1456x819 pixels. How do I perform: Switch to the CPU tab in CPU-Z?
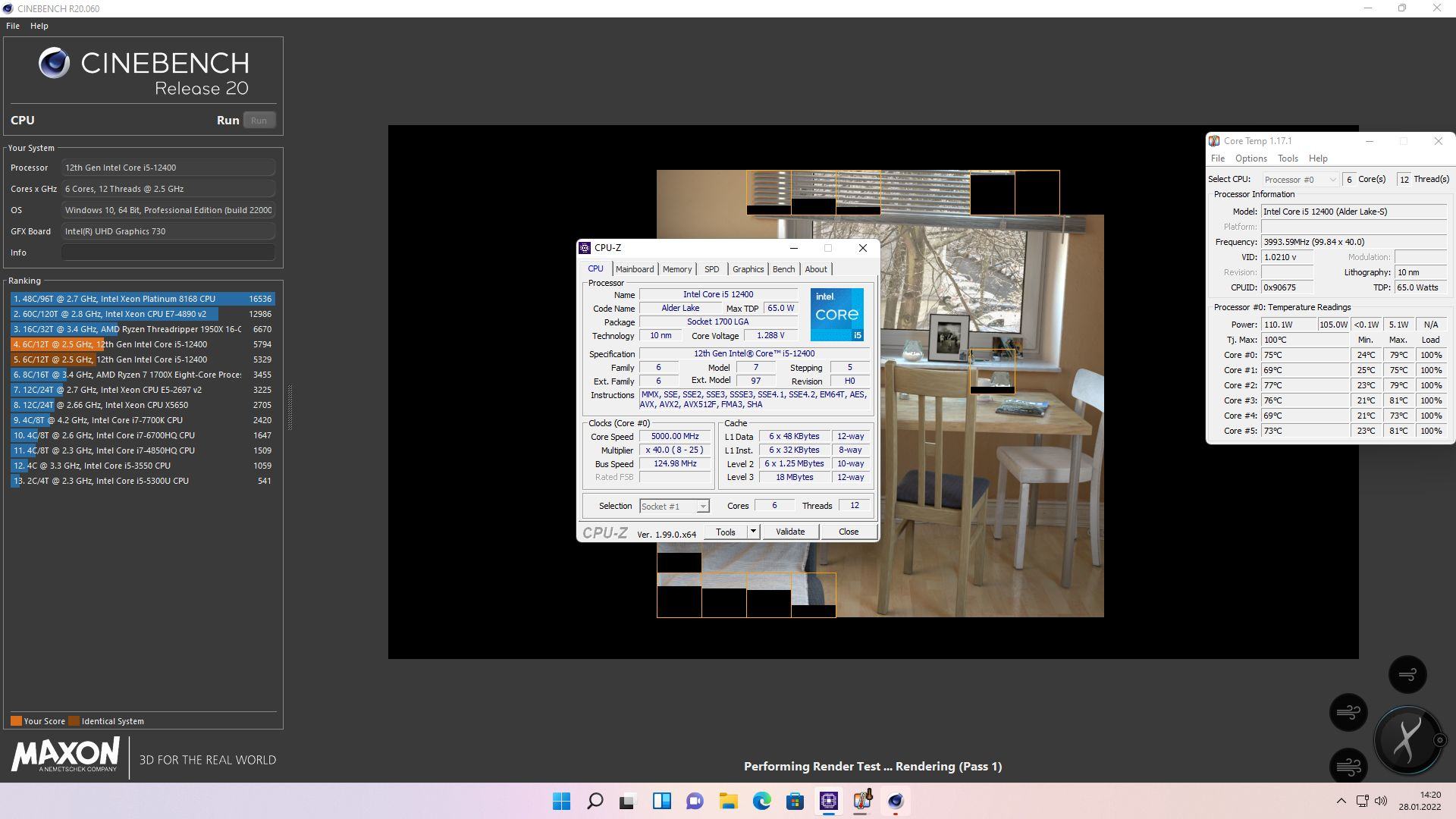pyautogui.click(x=596, y=269)
